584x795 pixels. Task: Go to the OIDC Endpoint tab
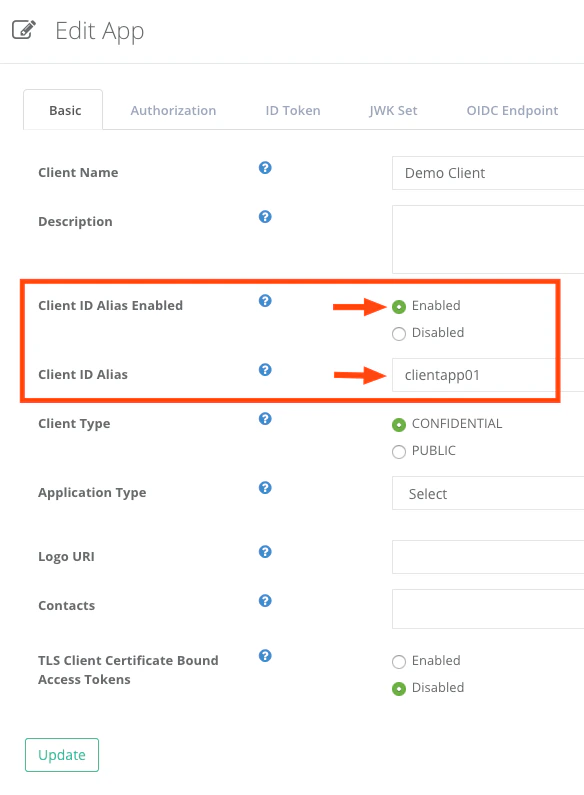coord(512,111)
